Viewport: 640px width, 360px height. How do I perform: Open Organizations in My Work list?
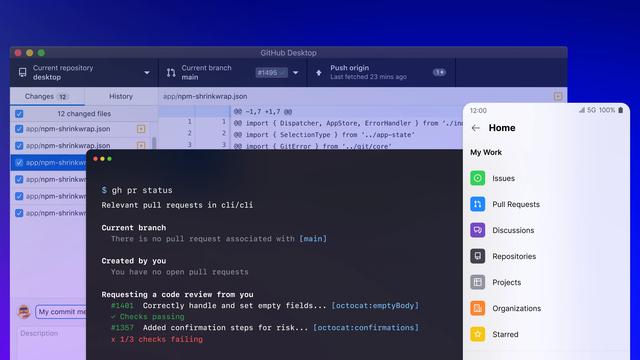tap(516, 309)
